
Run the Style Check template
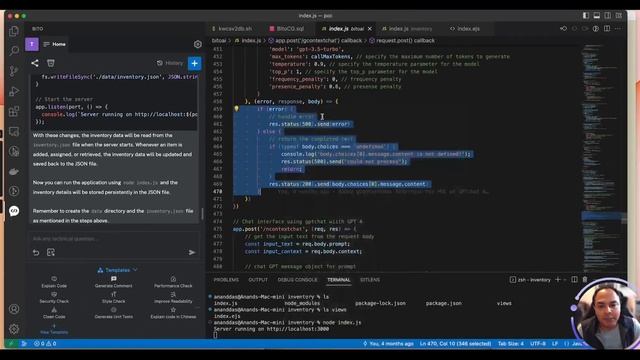coord(113,298)
